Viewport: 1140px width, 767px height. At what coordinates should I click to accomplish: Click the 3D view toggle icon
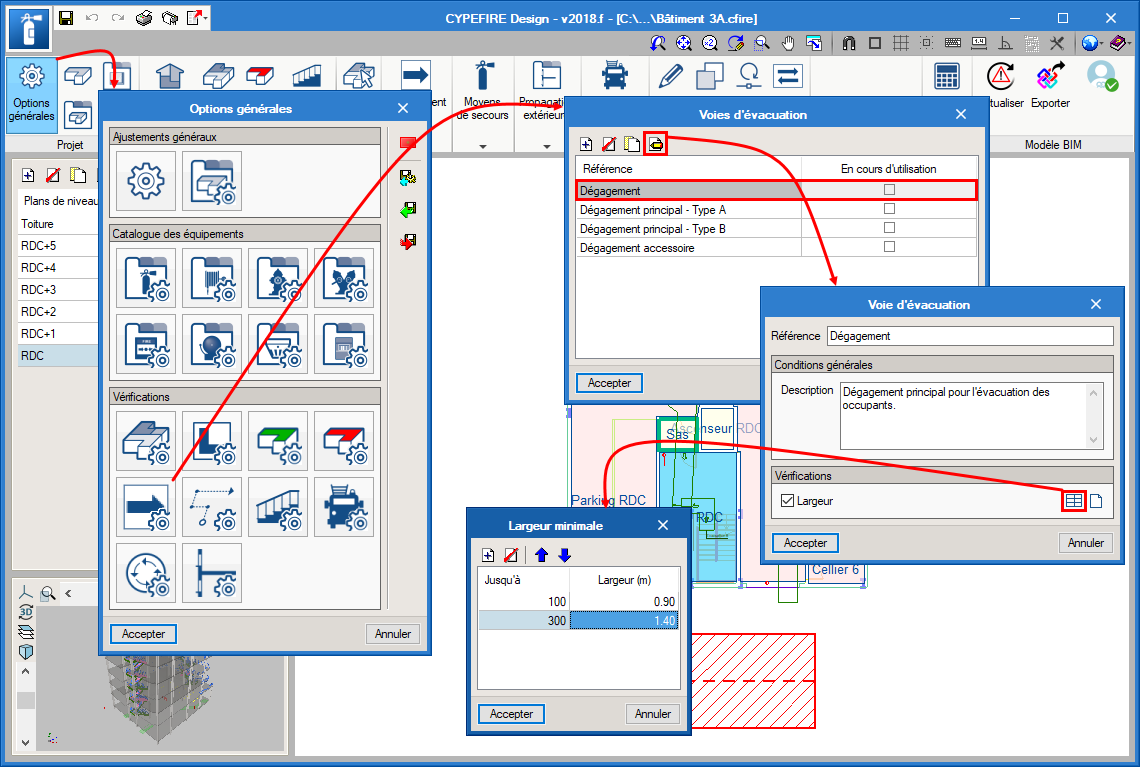pos(26,612)
